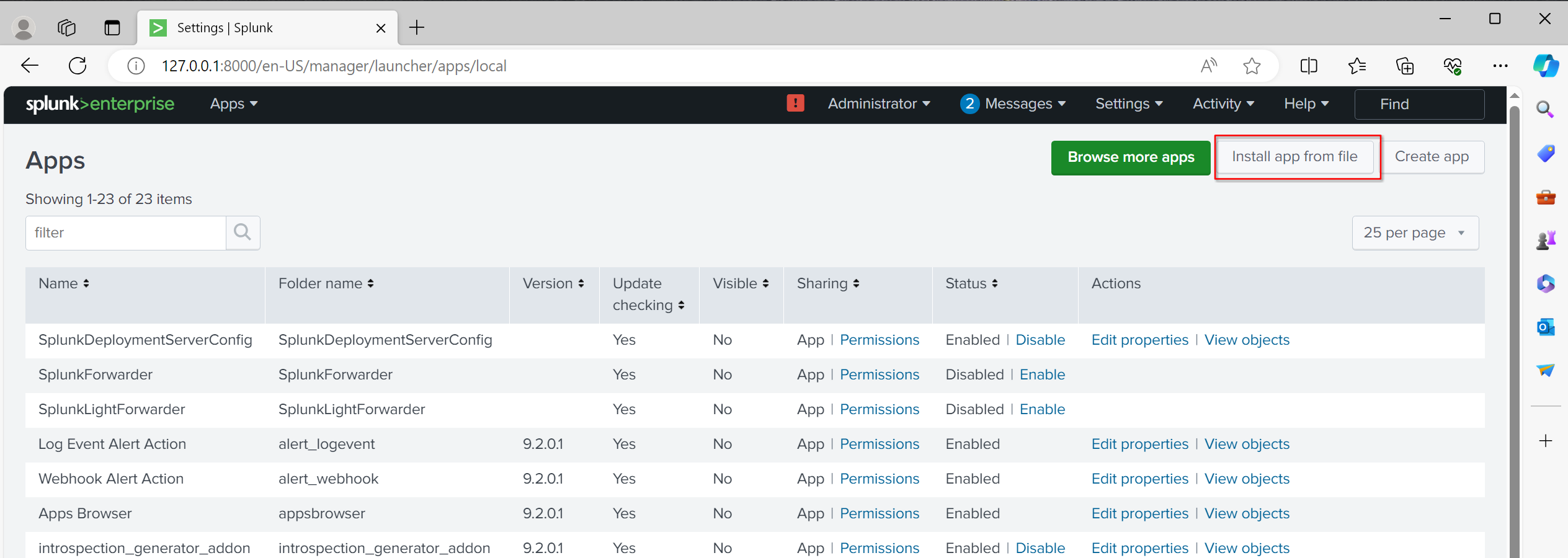Screen dimensions: 1568x558
Task: Close the Settings | Splunk tab
Action: 381,28
